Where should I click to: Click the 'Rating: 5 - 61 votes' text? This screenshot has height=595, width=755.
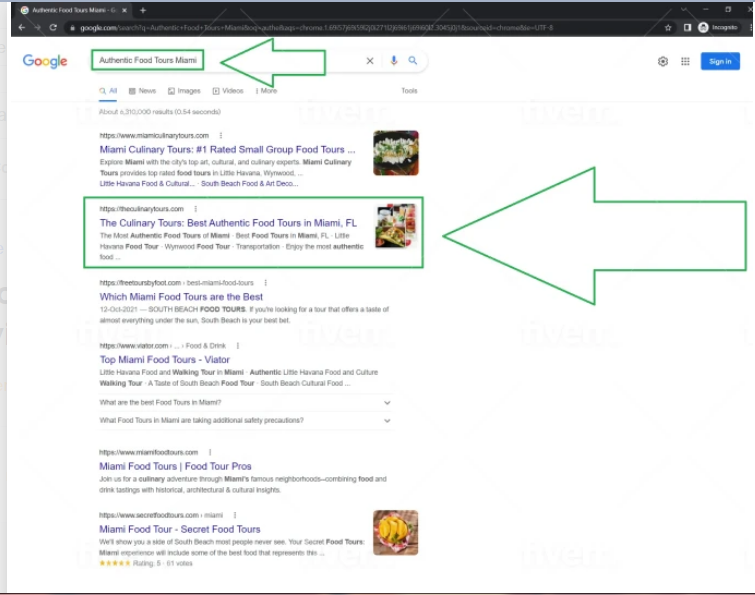click(163, 563)
